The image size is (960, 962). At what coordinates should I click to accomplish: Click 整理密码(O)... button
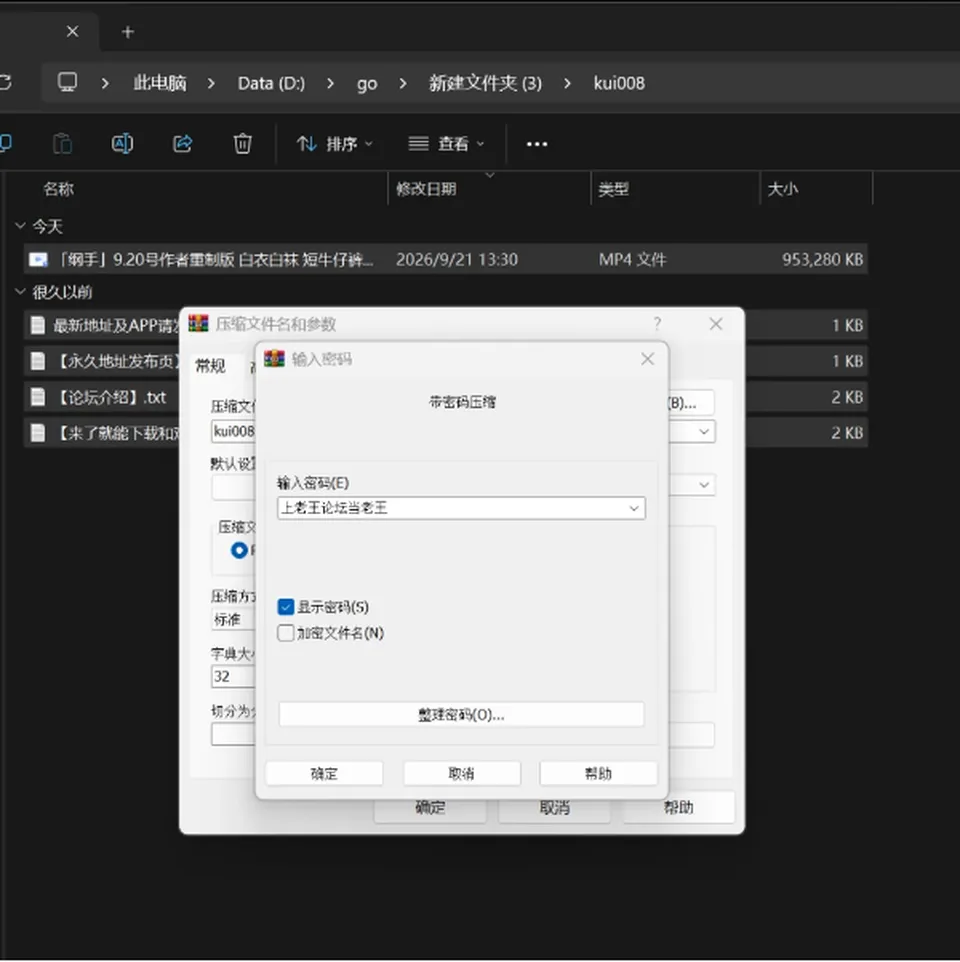click(461, 715)
